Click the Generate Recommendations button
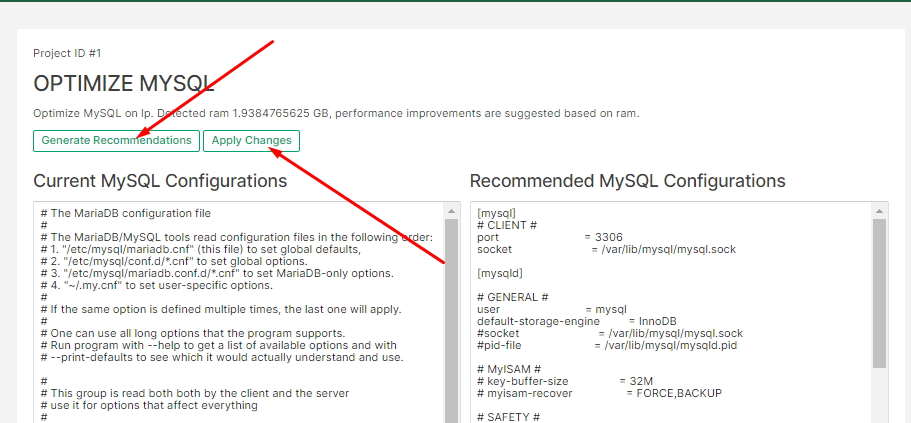Viewport: 911px width, 423px height. click(116, 141)
